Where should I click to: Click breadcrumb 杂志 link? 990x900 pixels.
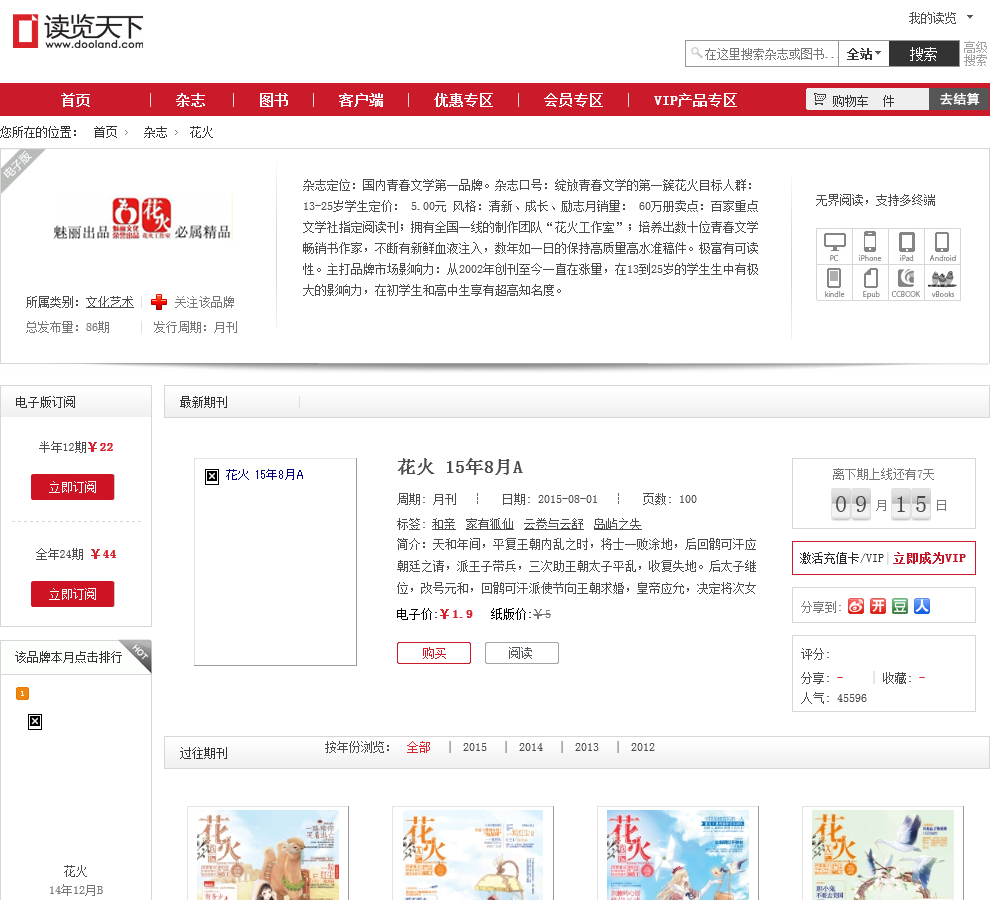(155, 132)
